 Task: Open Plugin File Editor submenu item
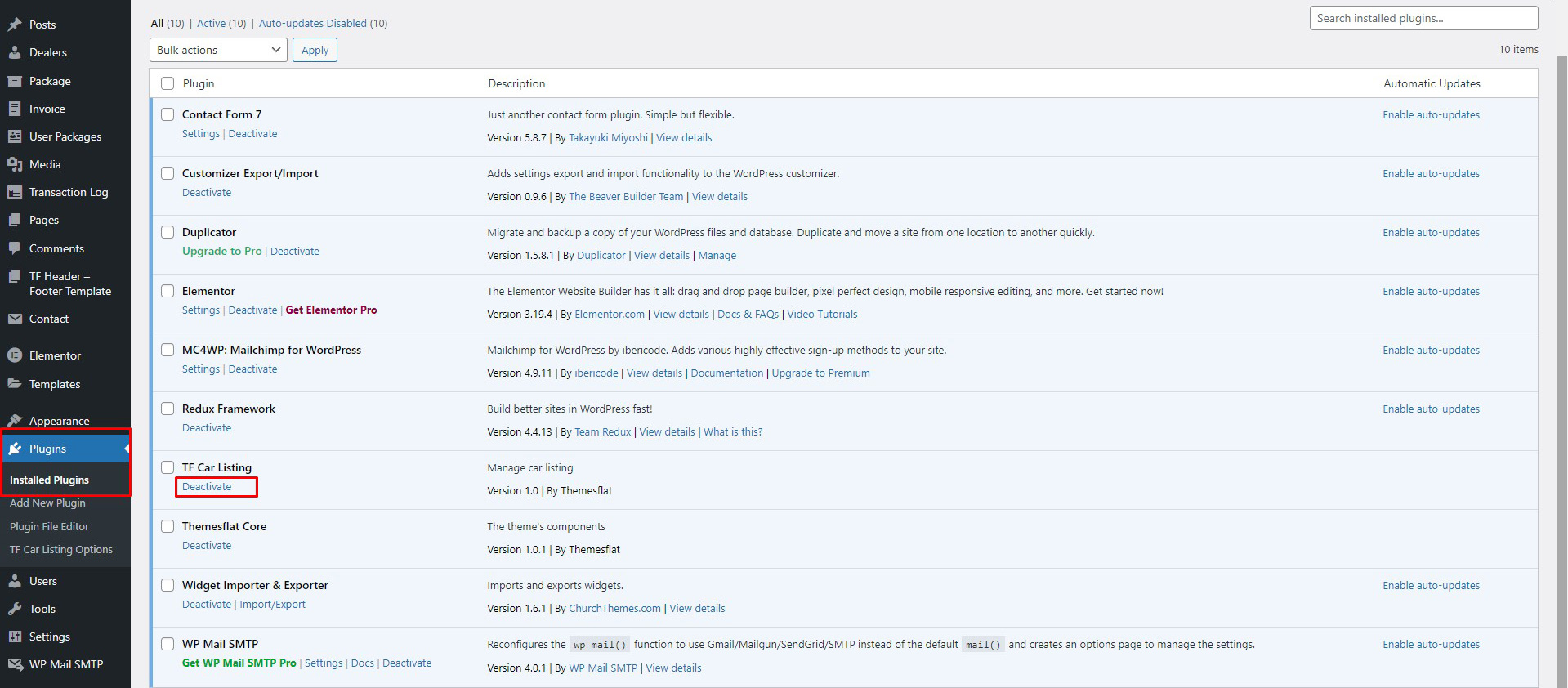click(x=49, y=526)
